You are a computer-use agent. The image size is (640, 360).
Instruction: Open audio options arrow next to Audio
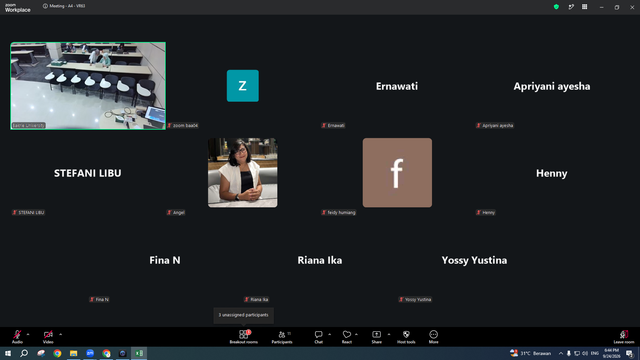(28, 334)
